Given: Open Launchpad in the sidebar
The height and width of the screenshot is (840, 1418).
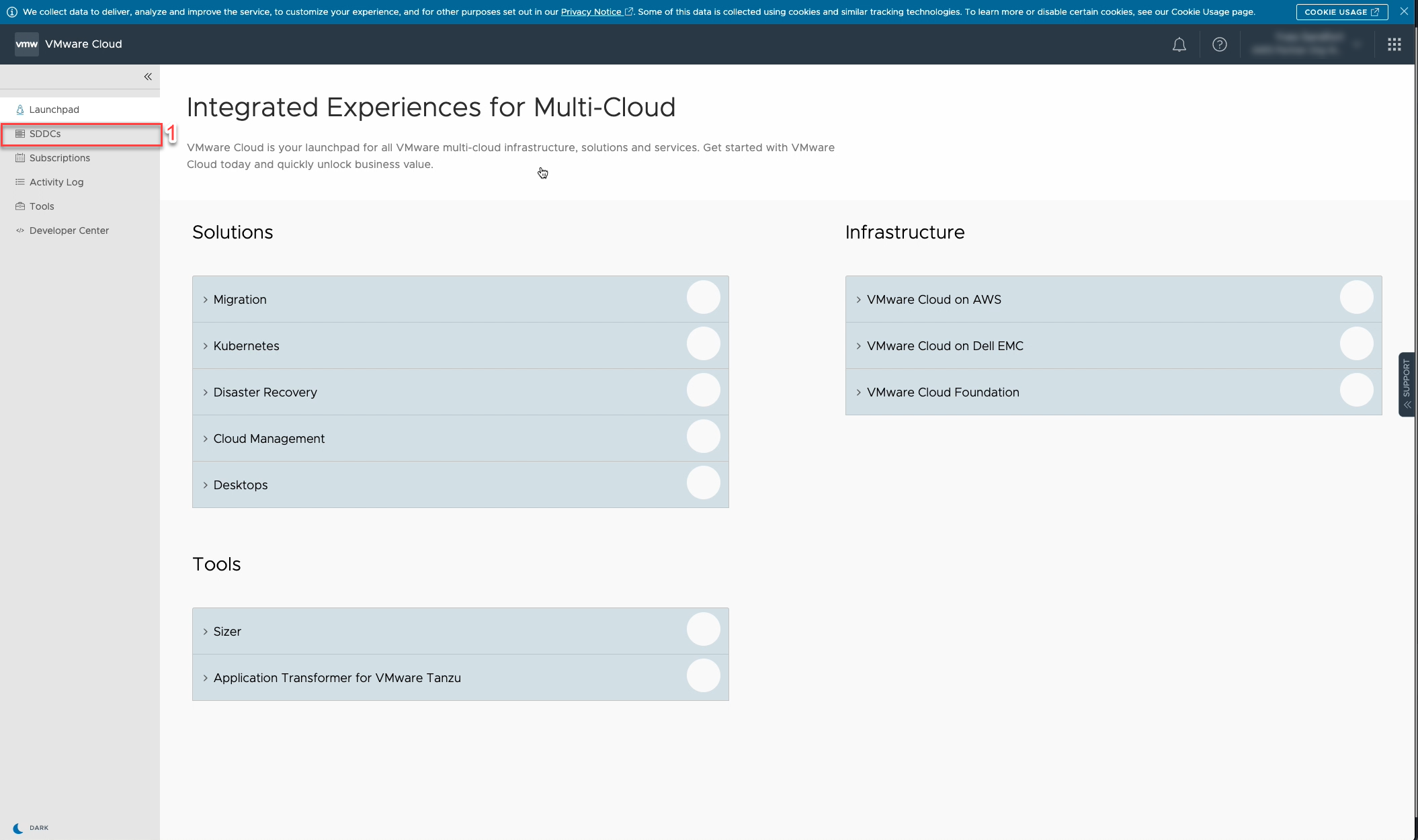Looking at the screenshot, I should tap(80, 110).
